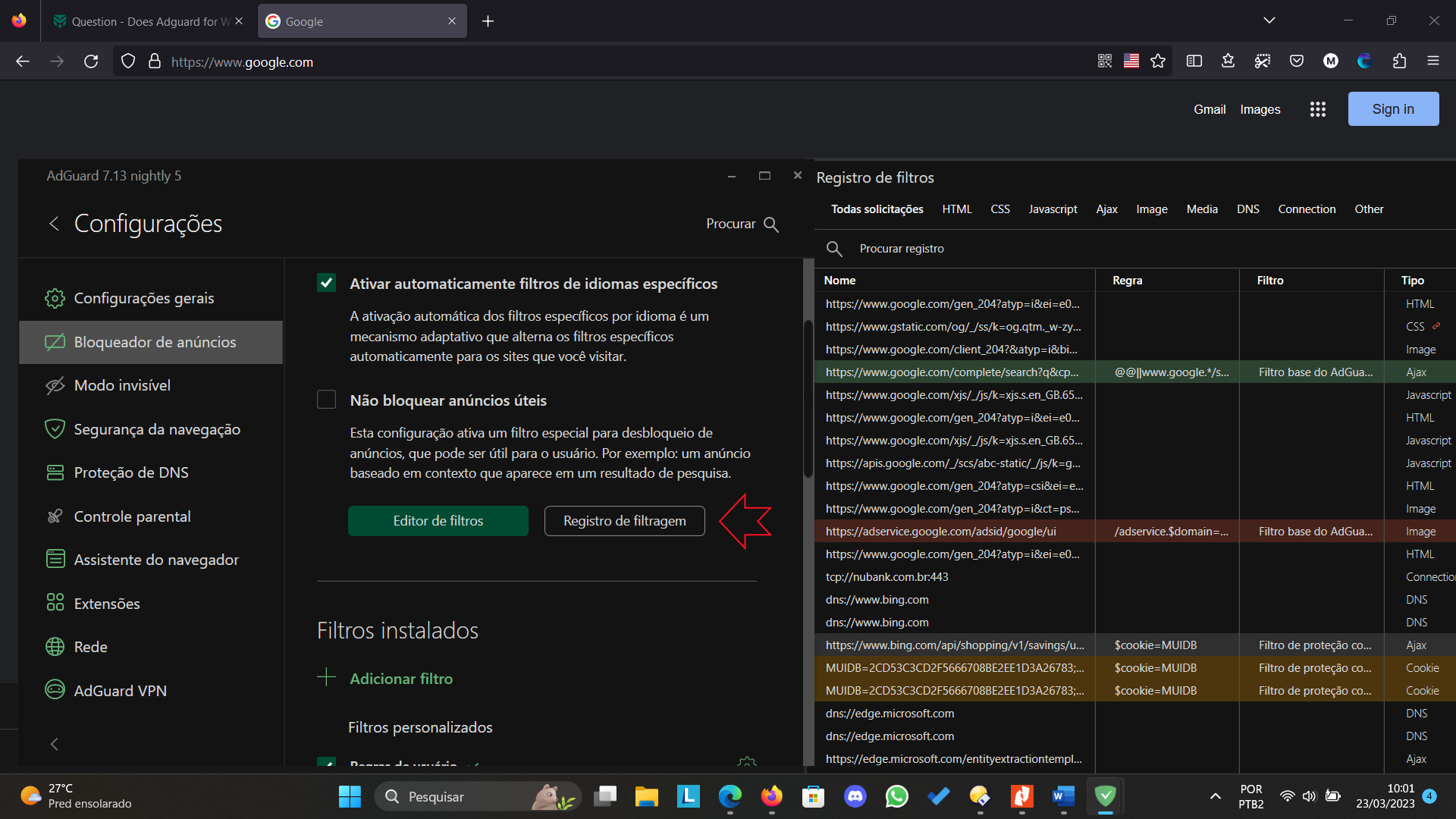Open Google apps grid icon
The image size is (1456, 819).
pos(1317,109)
